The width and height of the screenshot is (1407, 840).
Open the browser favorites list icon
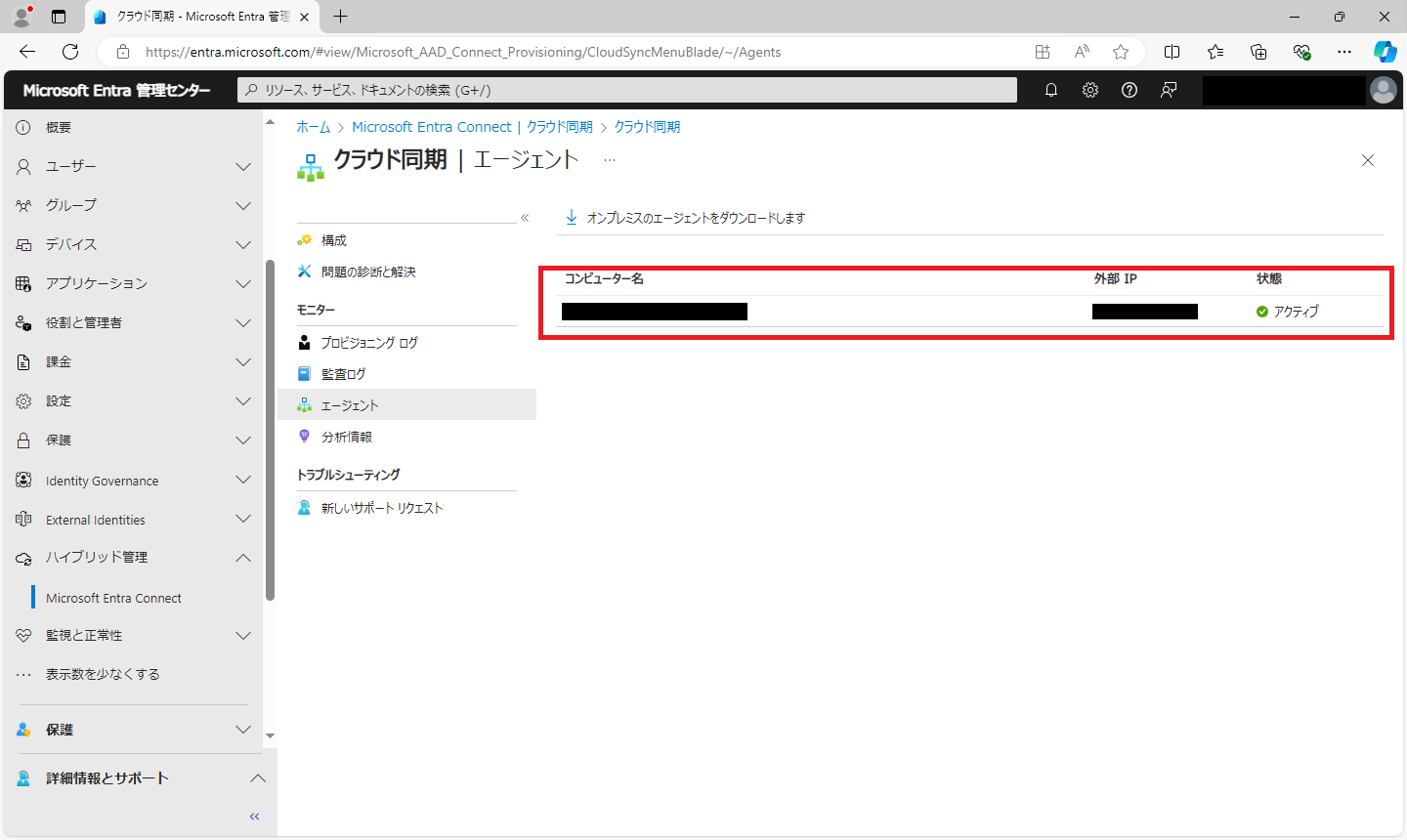tap(1215, 52)
